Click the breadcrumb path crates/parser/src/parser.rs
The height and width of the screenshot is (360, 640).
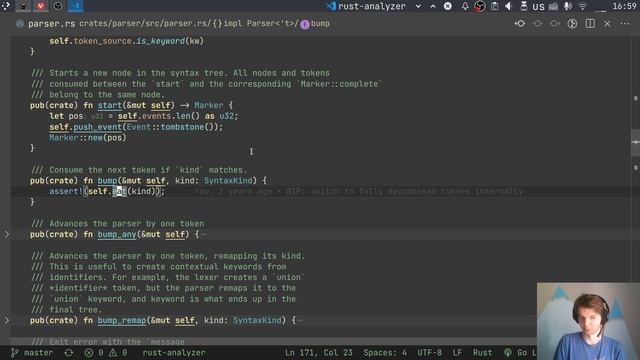144,24
